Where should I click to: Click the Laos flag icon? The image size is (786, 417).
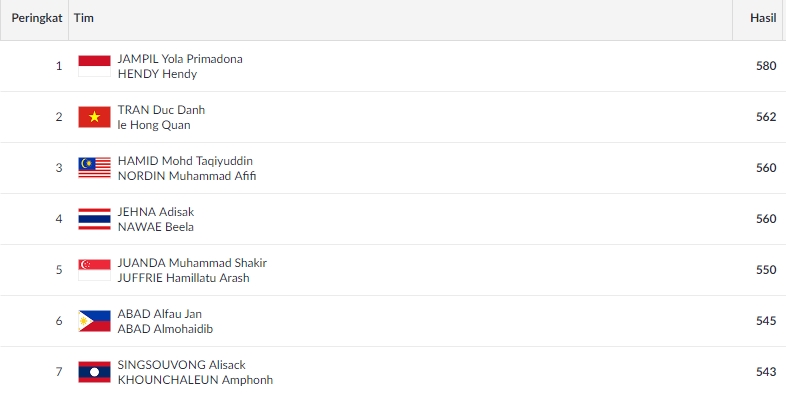94,372
